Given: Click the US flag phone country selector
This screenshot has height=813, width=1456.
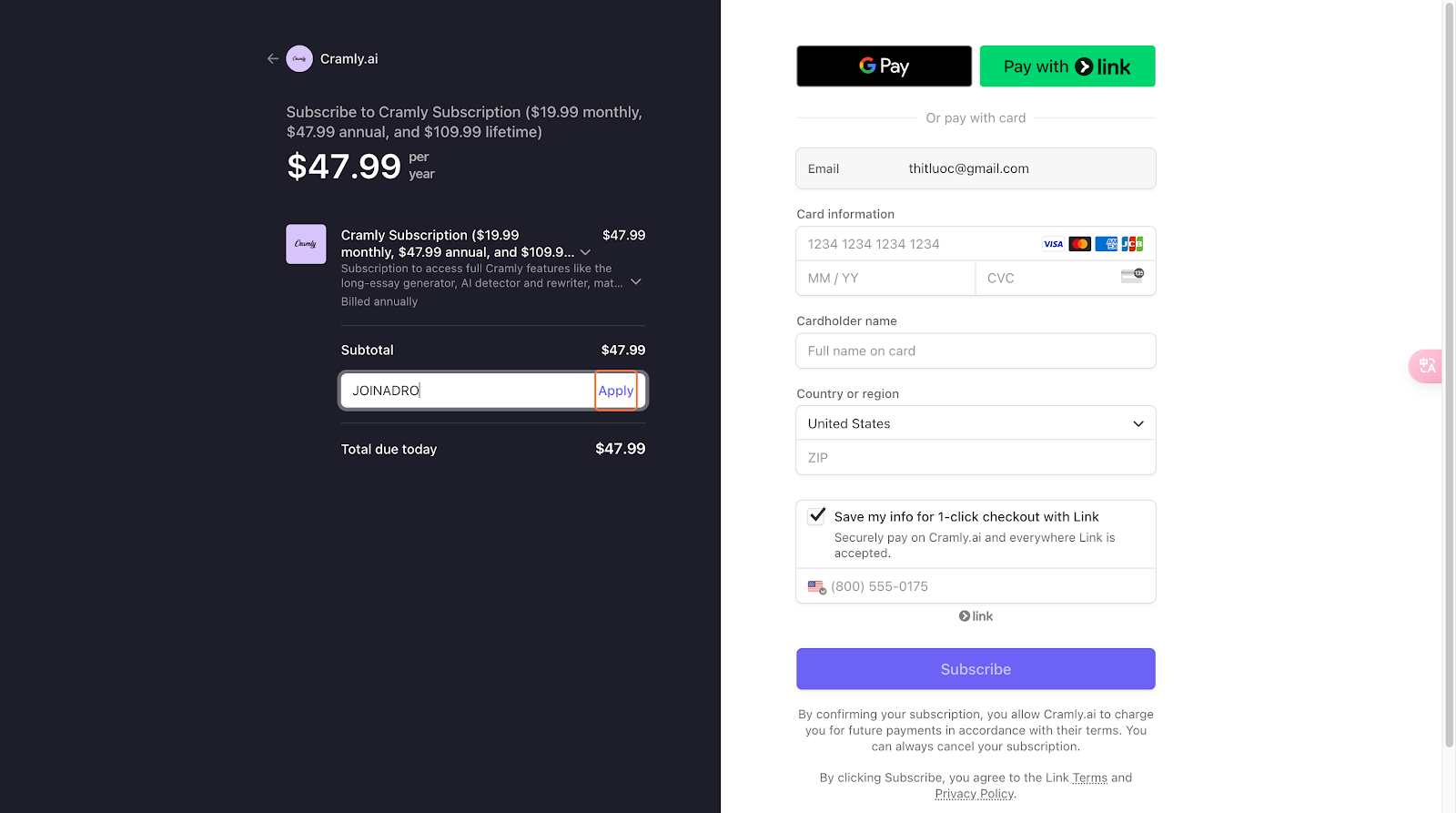Looking at the screenshot, I should point(816,587).
